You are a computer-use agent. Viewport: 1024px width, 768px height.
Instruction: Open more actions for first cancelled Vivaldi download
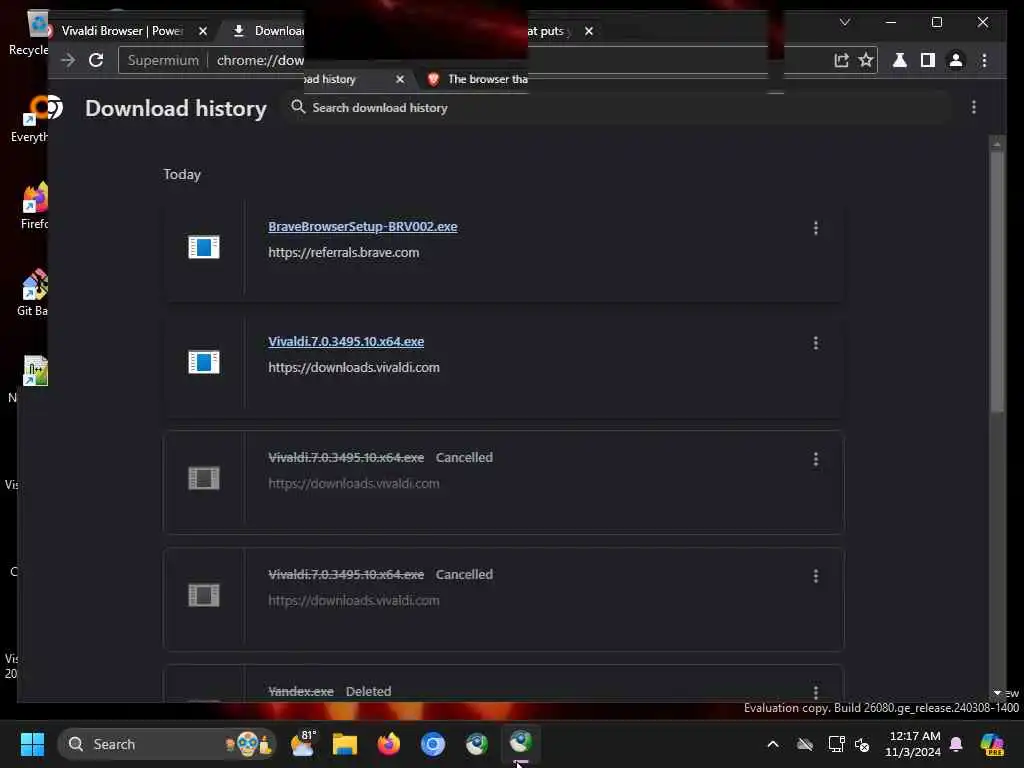[816, 459]
